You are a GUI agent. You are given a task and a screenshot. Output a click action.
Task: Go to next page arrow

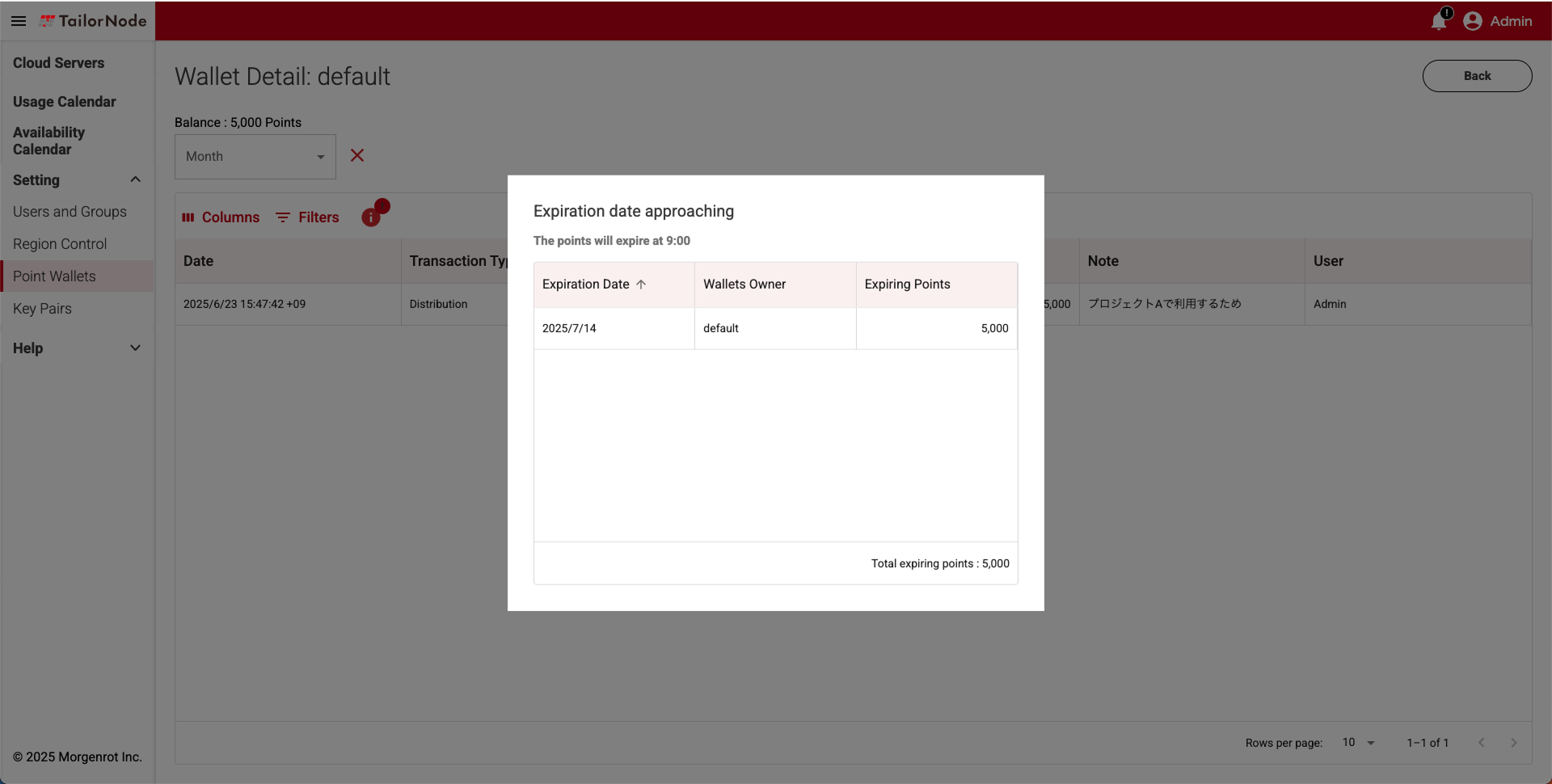1513,743
